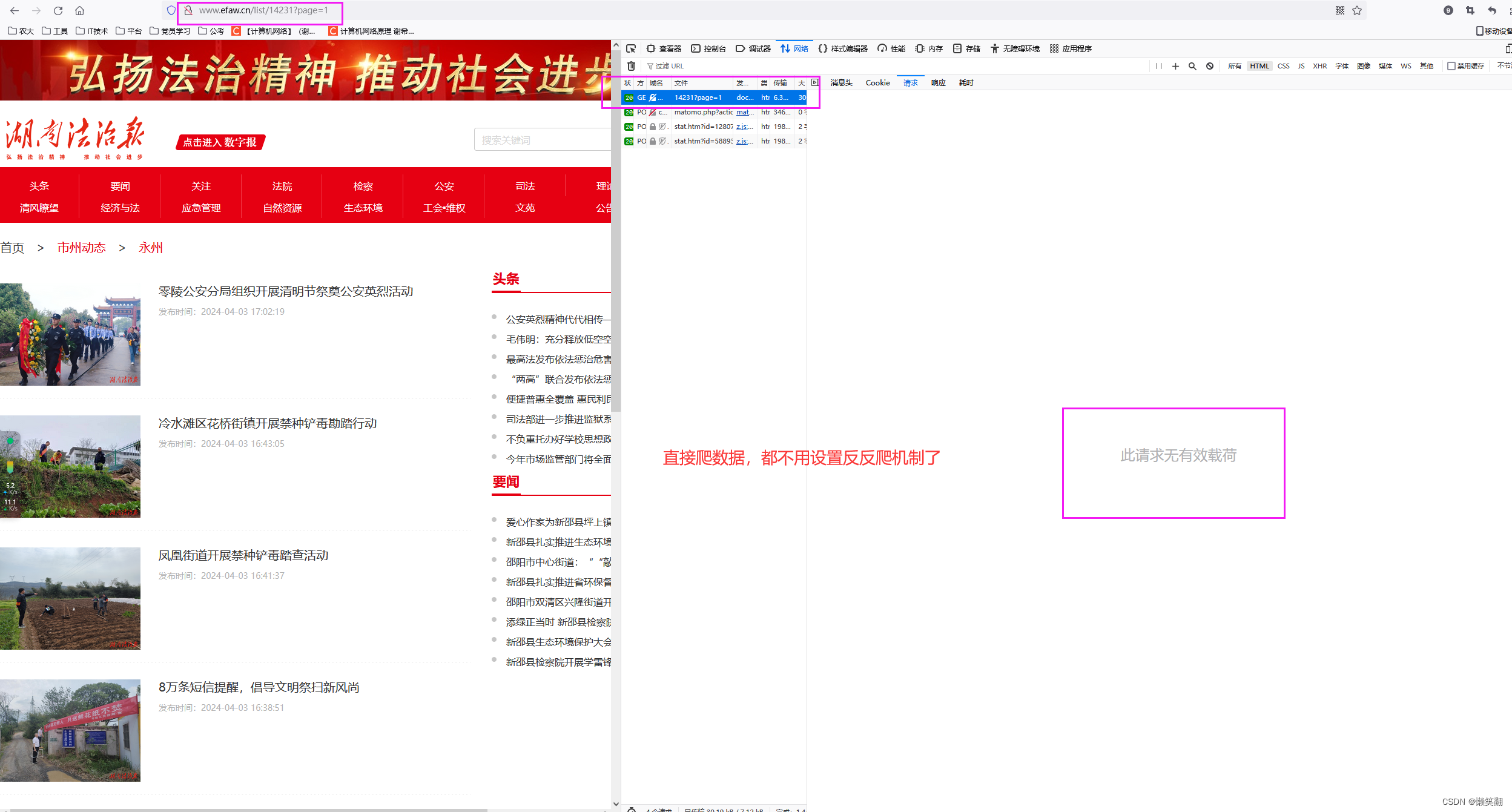Reload the page using browser refresh
The width and height of the screenshot is (1512, 812).
tap(58, 10)
